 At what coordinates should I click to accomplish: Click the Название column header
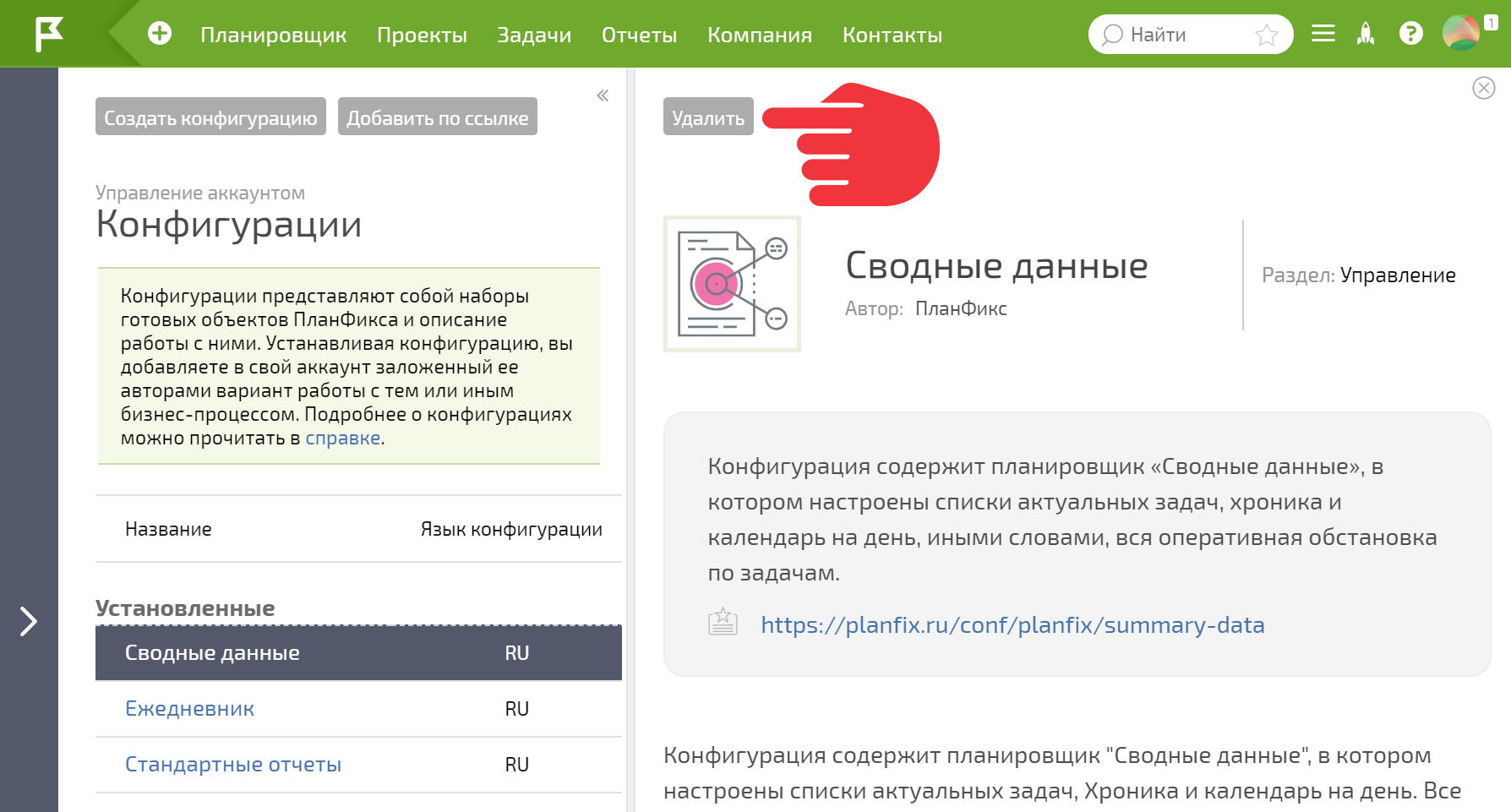coord(168,529)
